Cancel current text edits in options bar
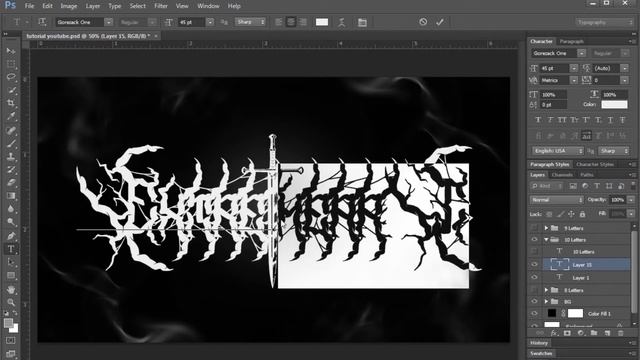 coord(423,22)
